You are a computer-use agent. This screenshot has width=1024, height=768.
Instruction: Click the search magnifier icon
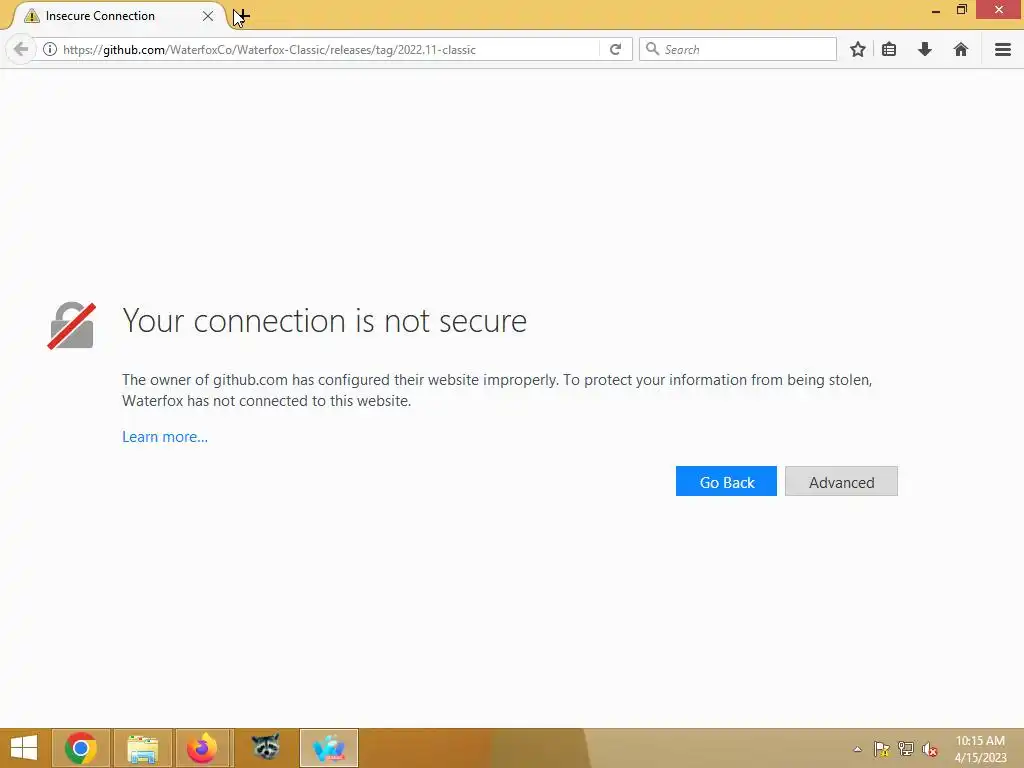(x=652, y=49)
